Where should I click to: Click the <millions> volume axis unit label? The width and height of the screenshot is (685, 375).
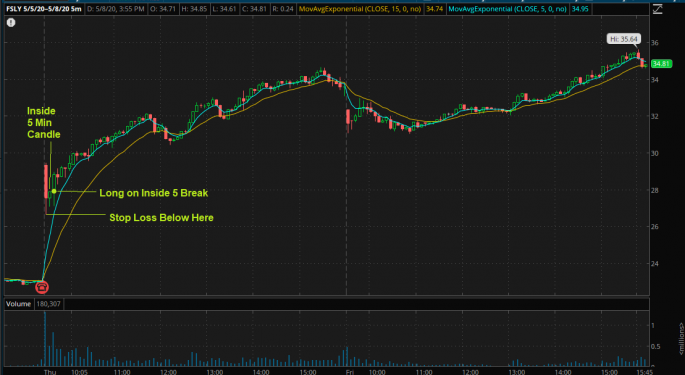pos(681,339)
